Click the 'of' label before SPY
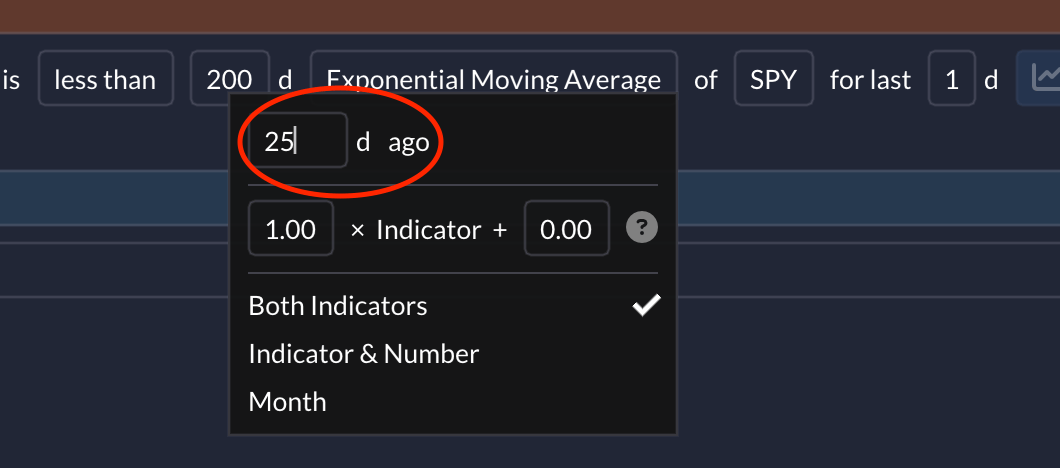 [706, 80]
